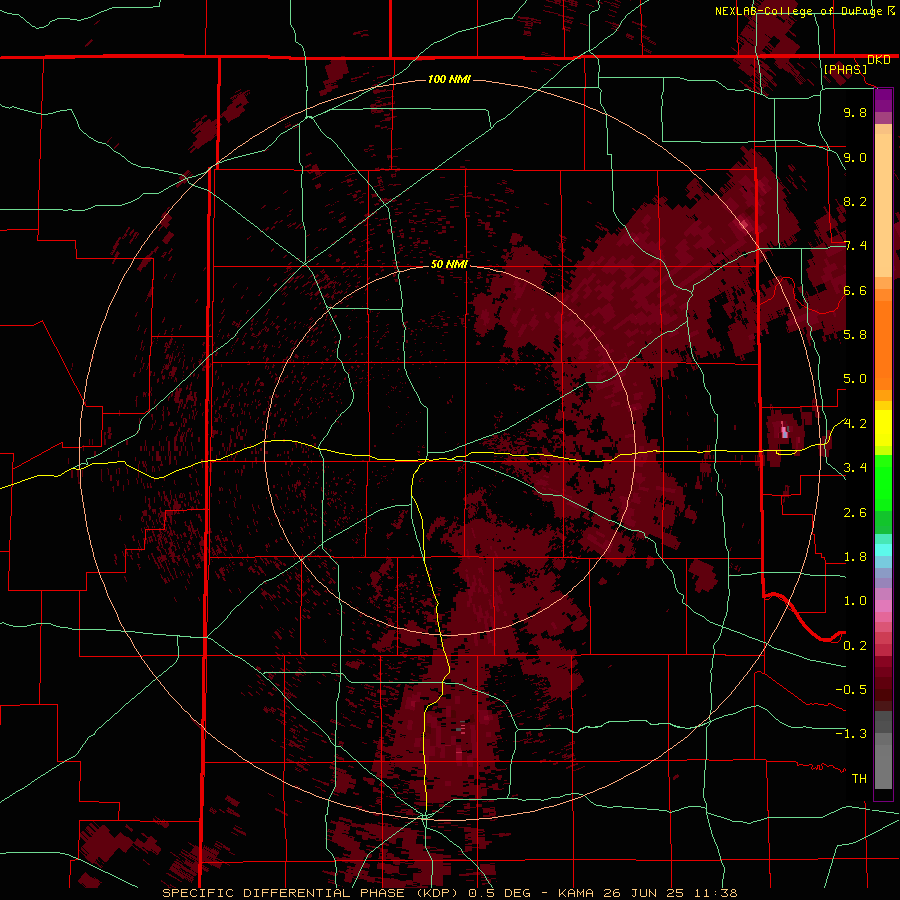This screenshot has width=900, height=900.
Task: Click the -1.3 color scale label
Action: click(851, 734)
